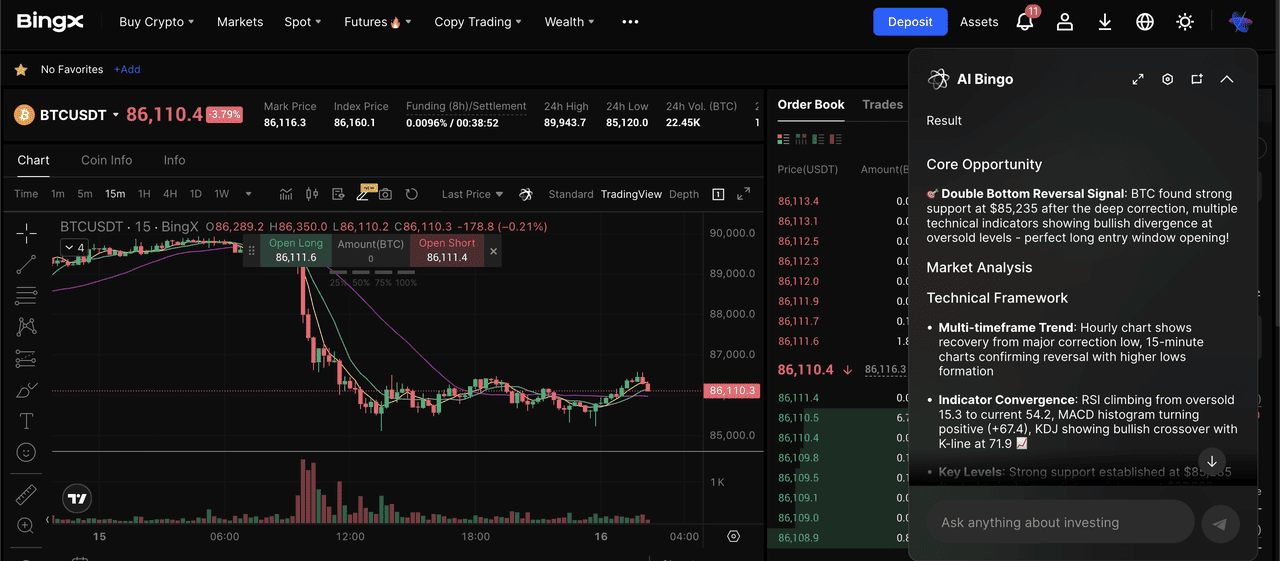Click the Open Long button
The width and height of the screenshot is (1280, 561).
[296, 250]
